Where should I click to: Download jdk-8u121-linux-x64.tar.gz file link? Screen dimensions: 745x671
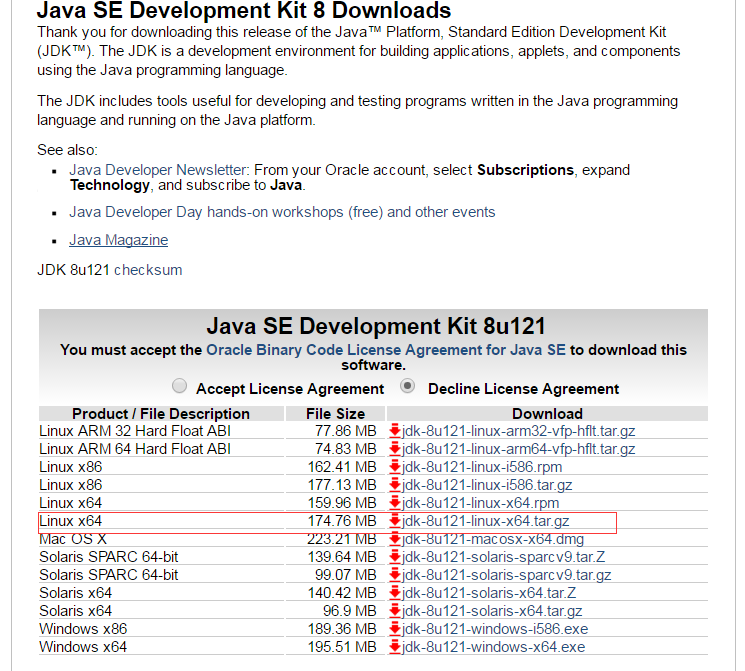click(x=486, y=521)
